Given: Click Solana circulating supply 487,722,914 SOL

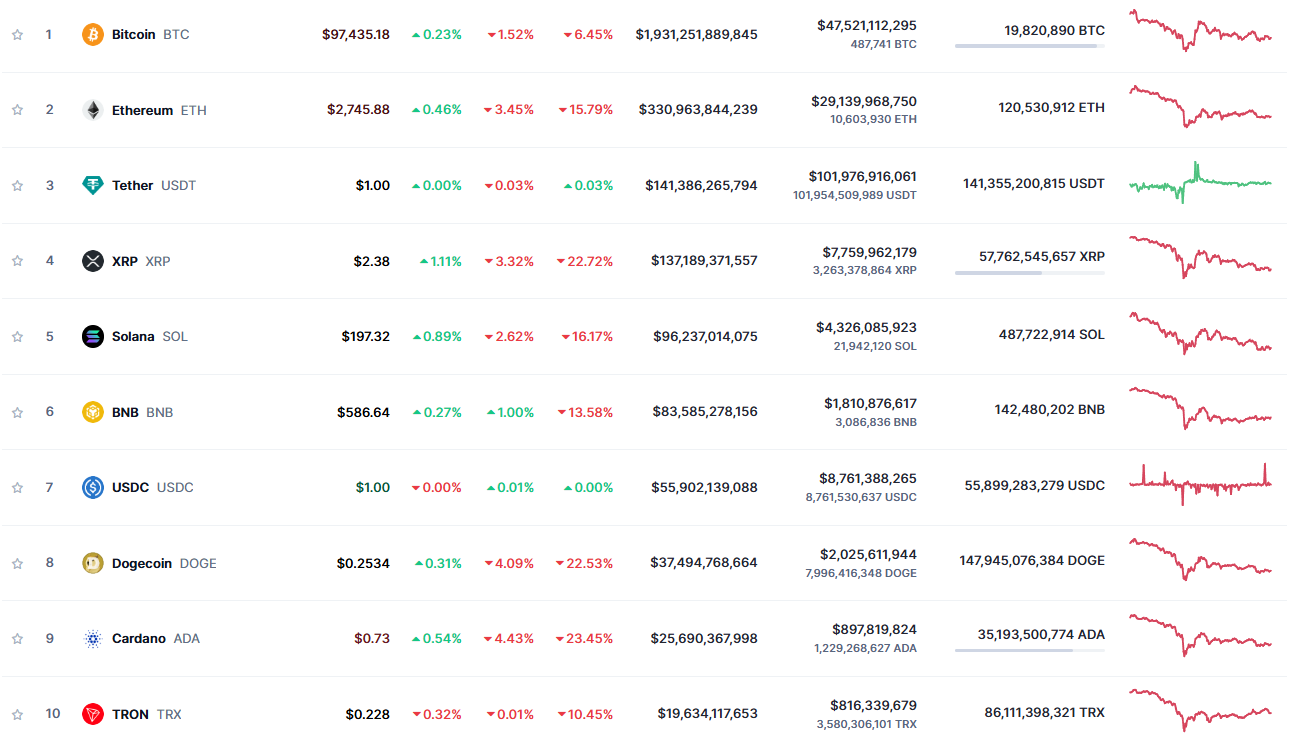Looking at the screenshot, I should [1052, 334].
